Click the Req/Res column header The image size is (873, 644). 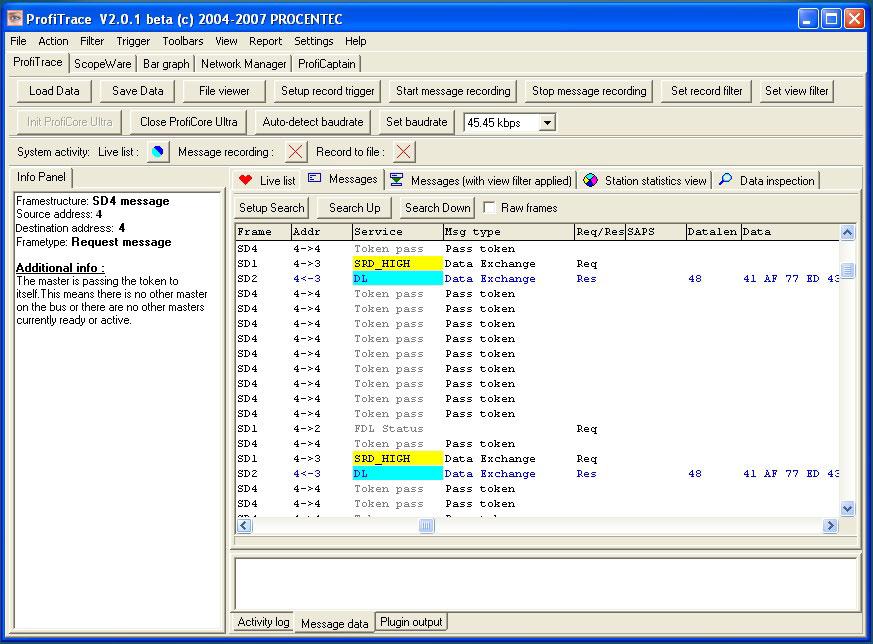pyautogui.click(x=600, y=232)
